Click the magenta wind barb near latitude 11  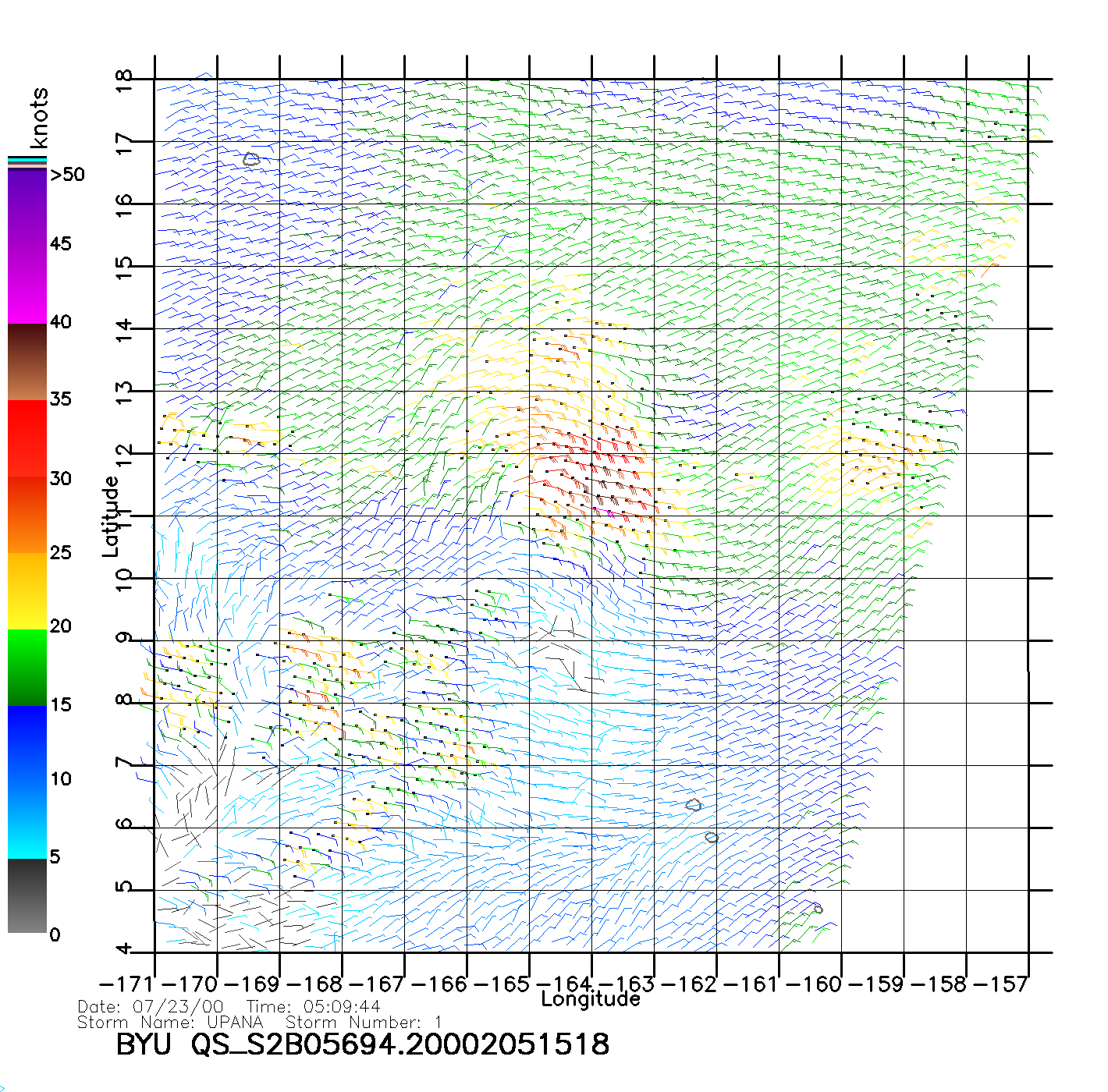[x=609, y=512]
